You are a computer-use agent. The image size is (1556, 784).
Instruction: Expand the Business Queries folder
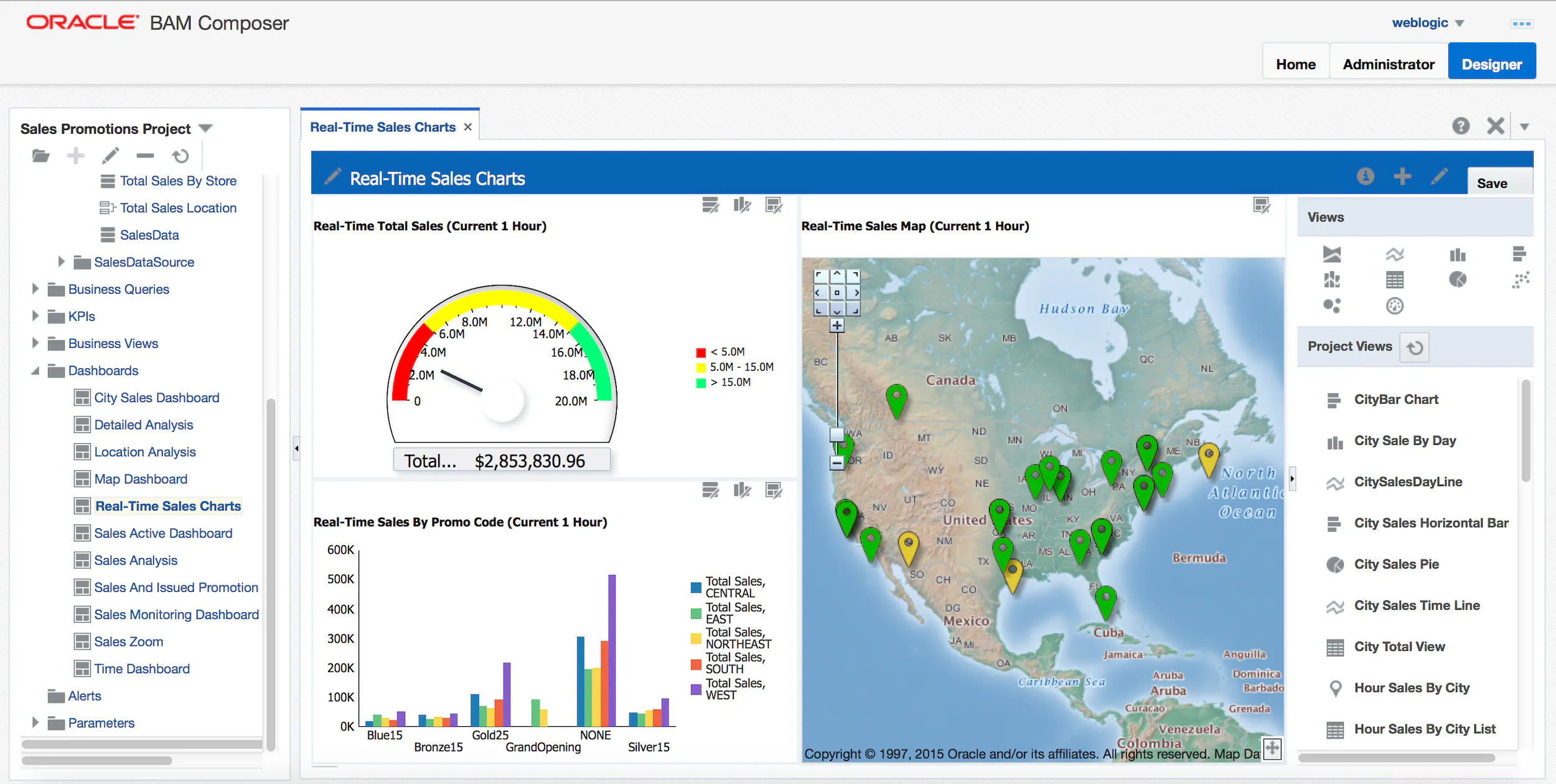(x=35, y=289)
